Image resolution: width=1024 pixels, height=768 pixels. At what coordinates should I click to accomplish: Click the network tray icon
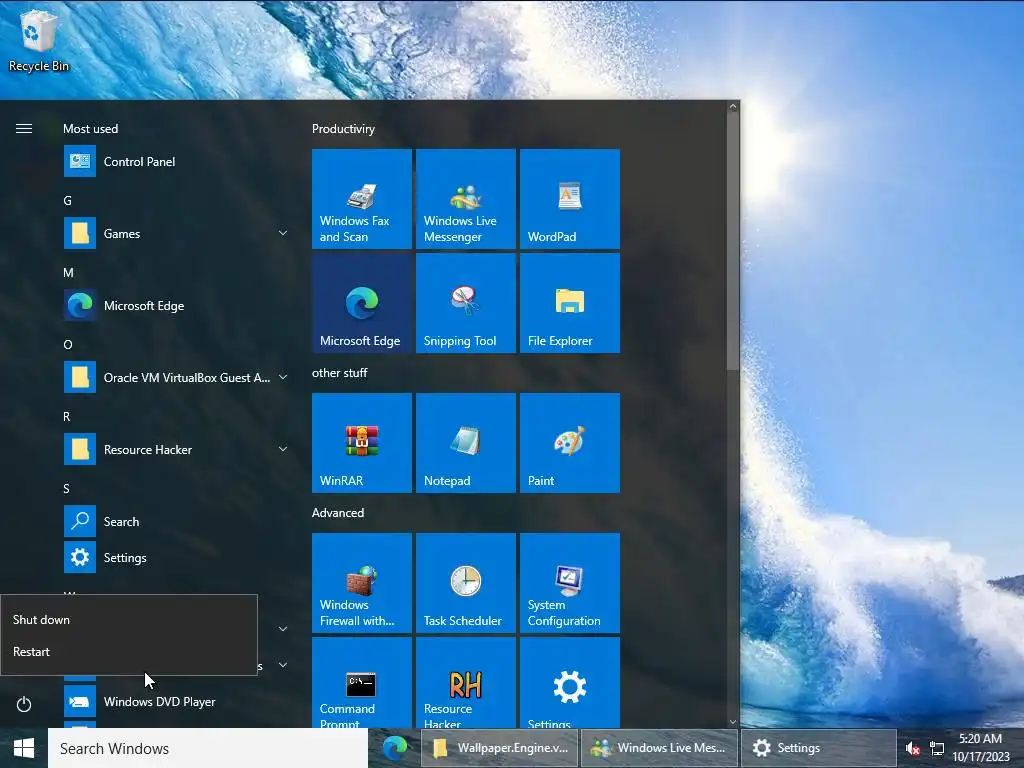tap(936, 748)
